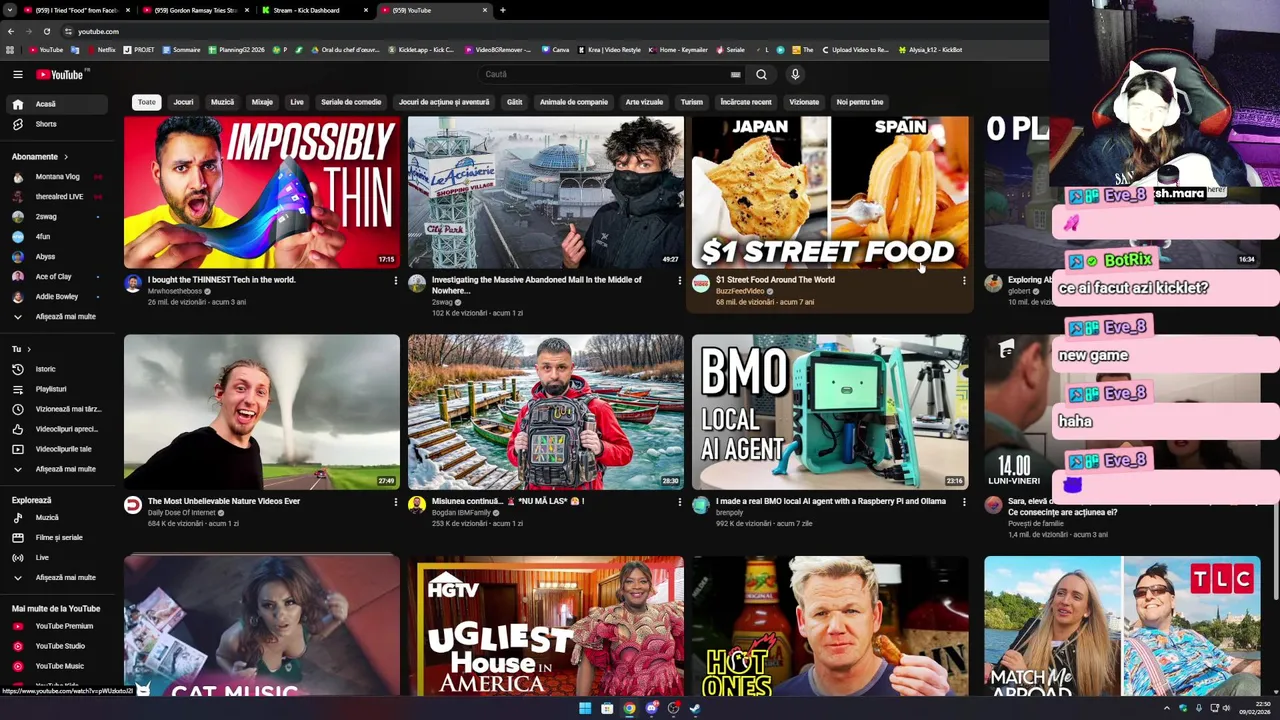The width and height of the screenshot is (1280, 720).
Task: Open YouTube Music in sidebar
Action: tap(58, 666)
